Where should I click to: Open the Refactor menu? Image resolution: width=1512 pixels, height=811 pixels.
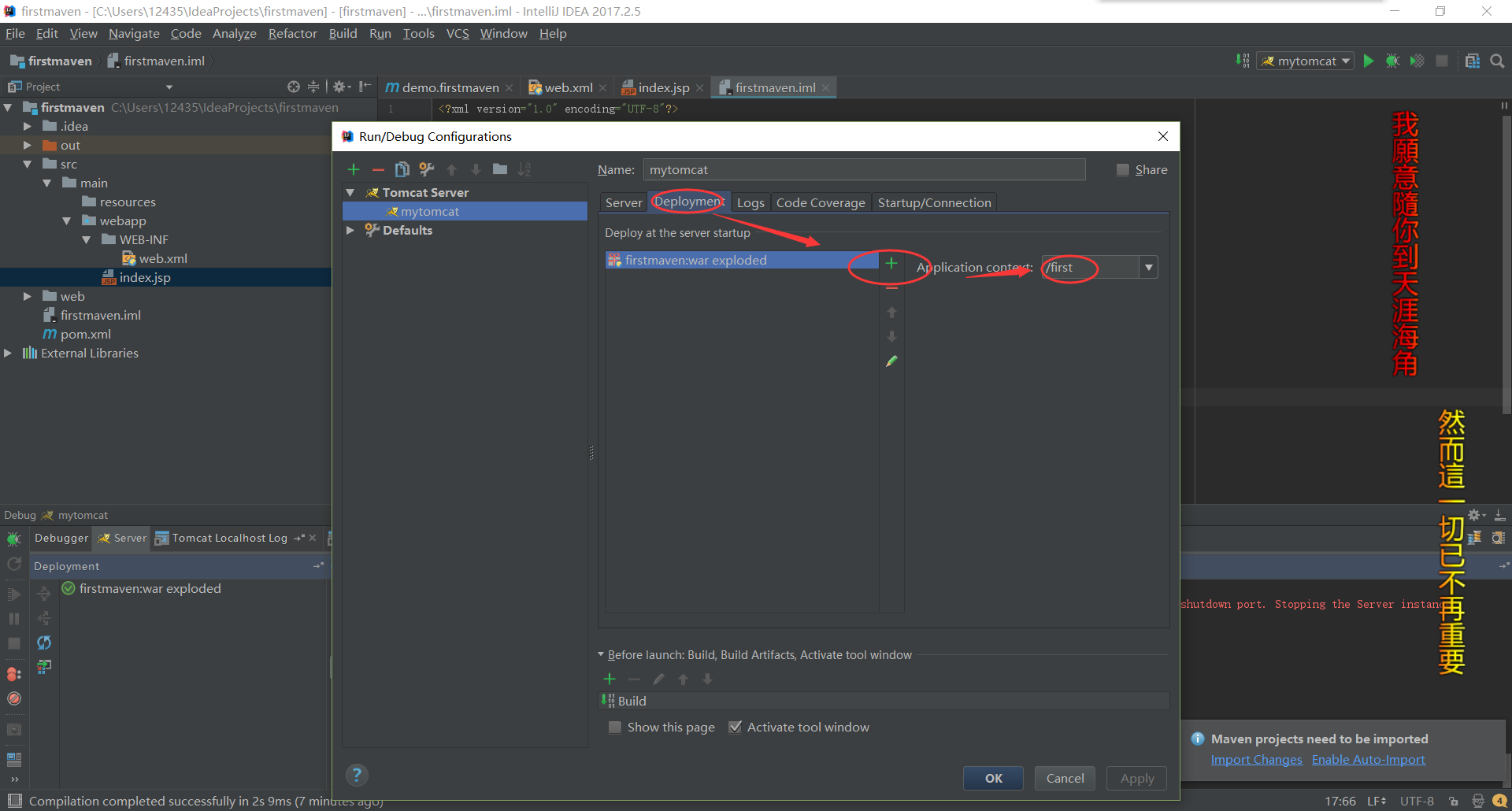292,33
